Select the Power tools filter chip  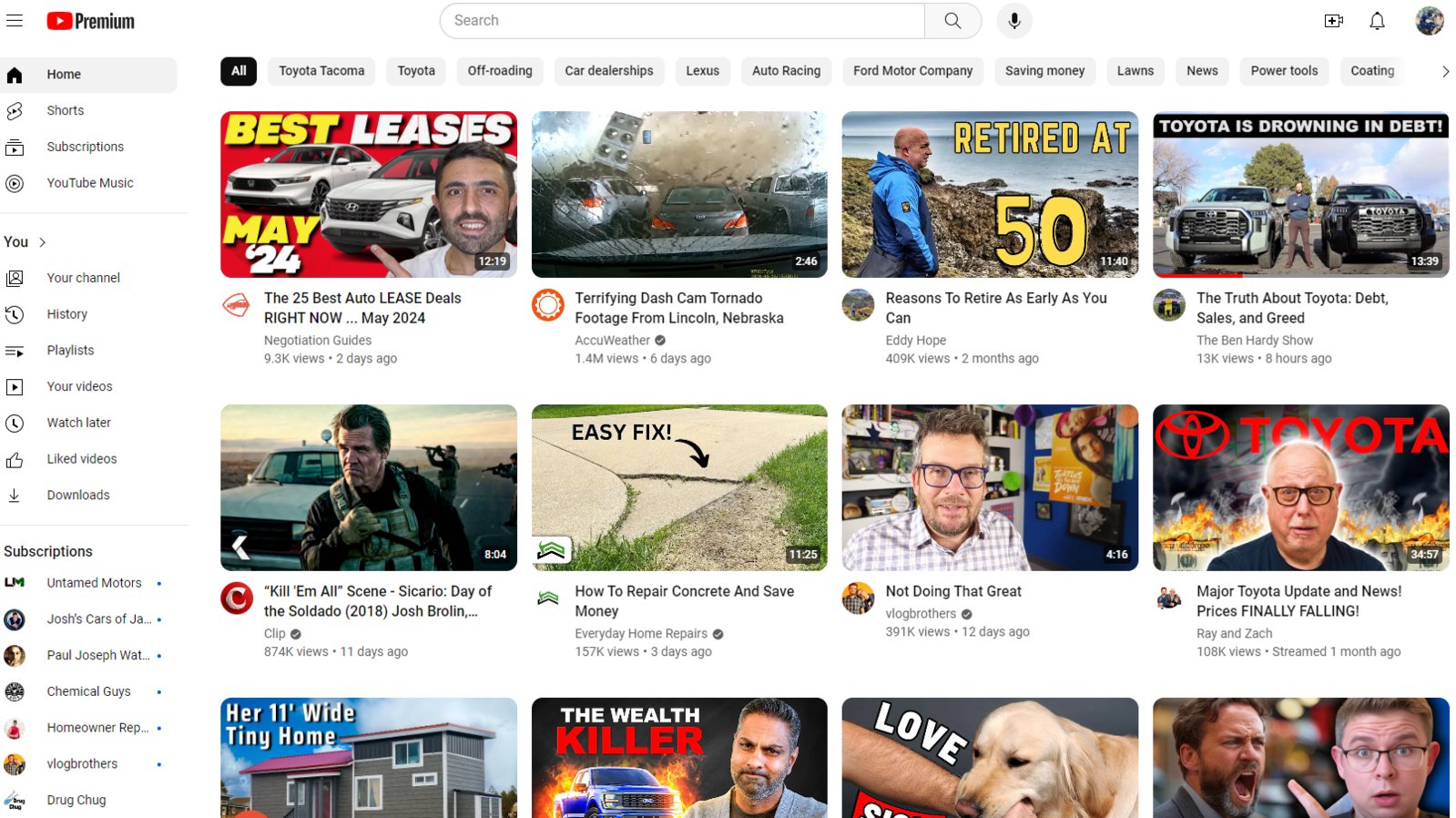click(1285, 71)
